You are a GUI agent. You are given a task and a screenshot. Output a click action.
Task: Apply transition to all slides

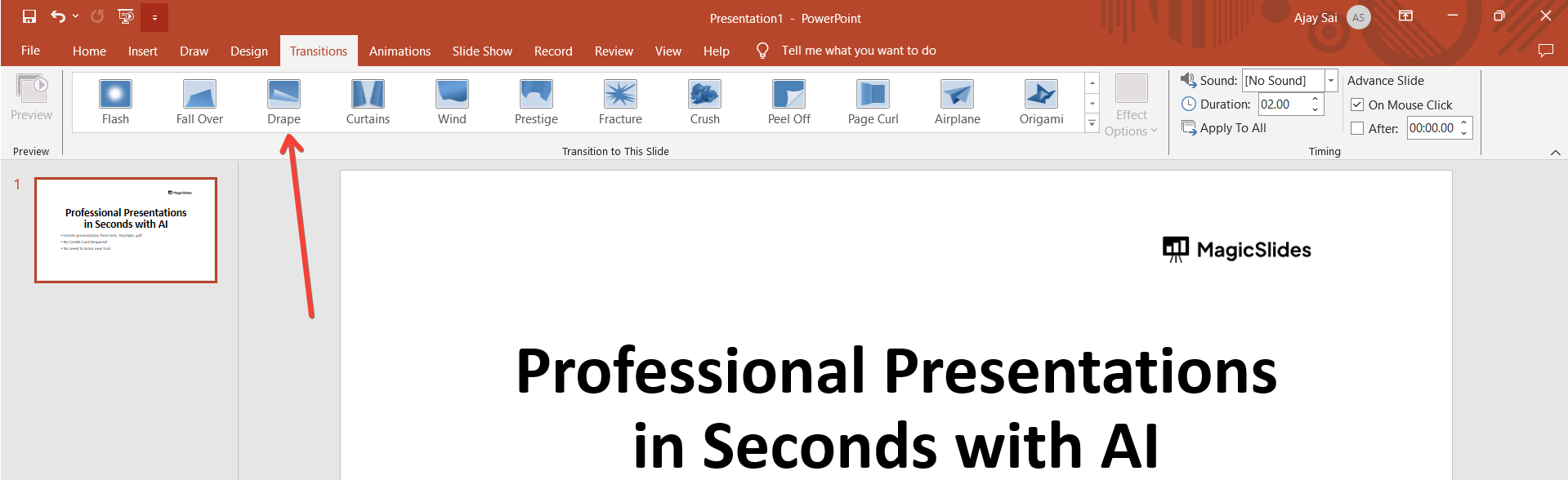(1224, 127)
